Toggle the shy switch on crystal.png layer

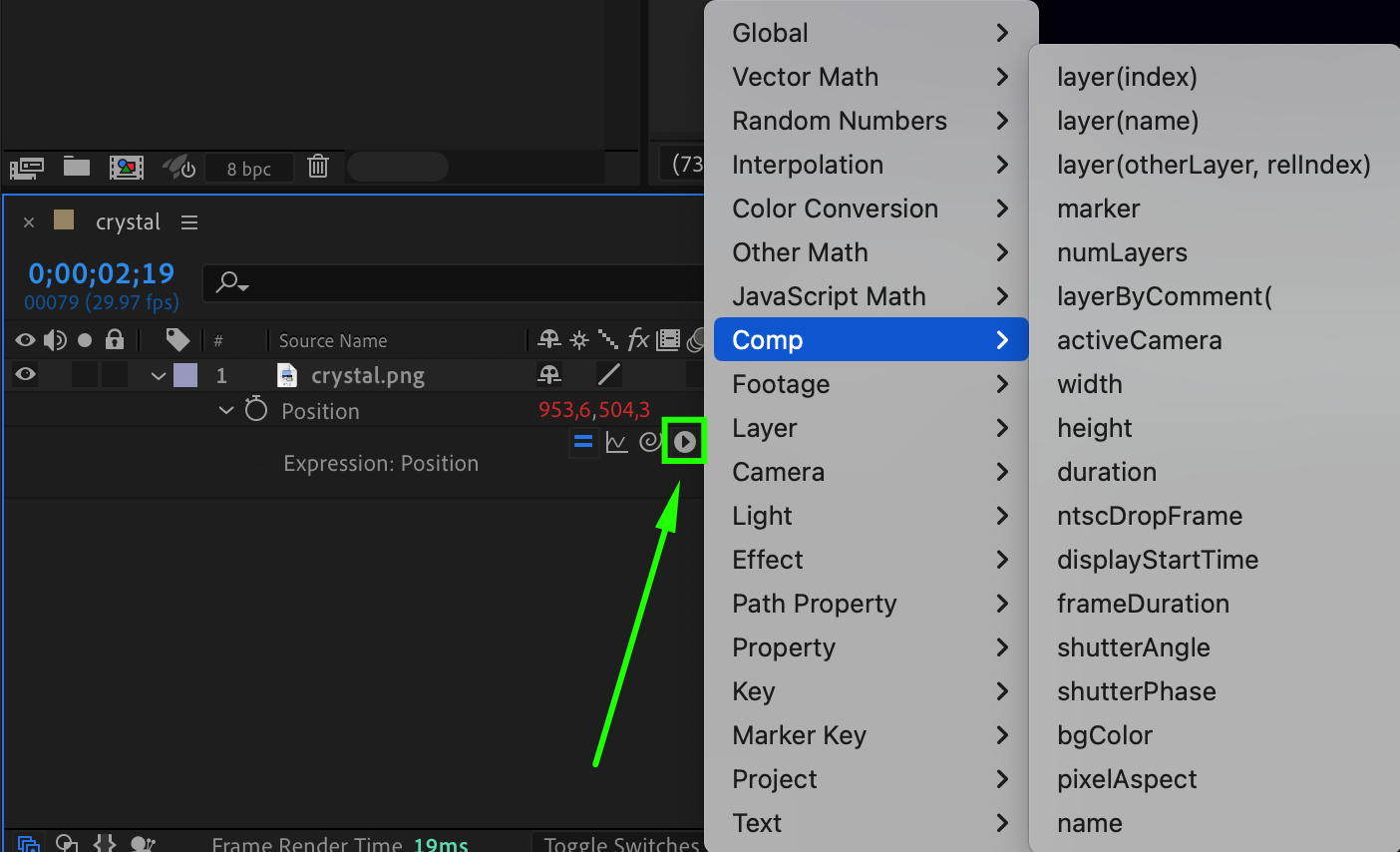549,375
